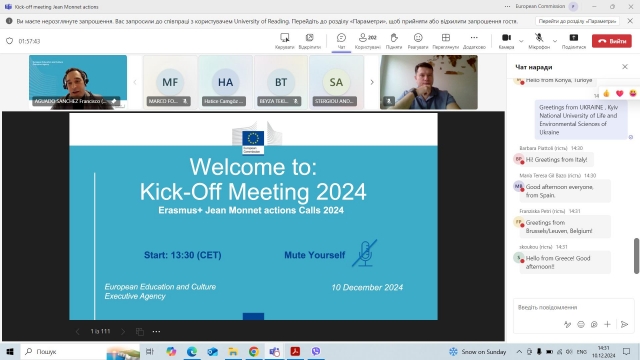
Task: Click the chat panel scrollbar
Action: 636,256
